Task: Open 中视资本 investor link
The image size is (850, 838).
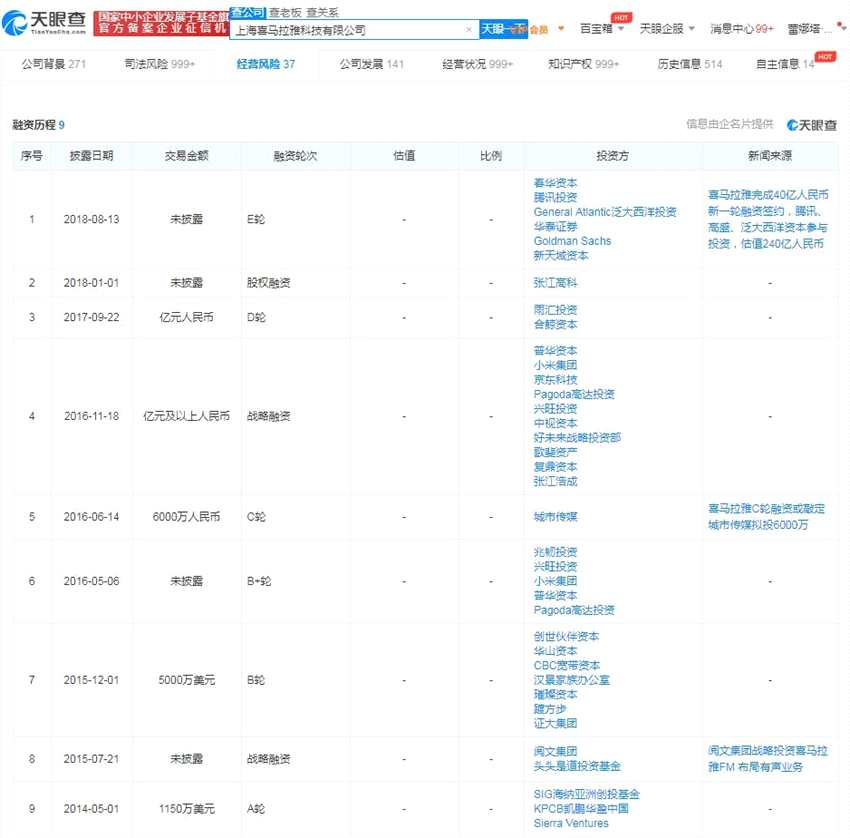Action: pyautogui.click(x=555, y=423)
